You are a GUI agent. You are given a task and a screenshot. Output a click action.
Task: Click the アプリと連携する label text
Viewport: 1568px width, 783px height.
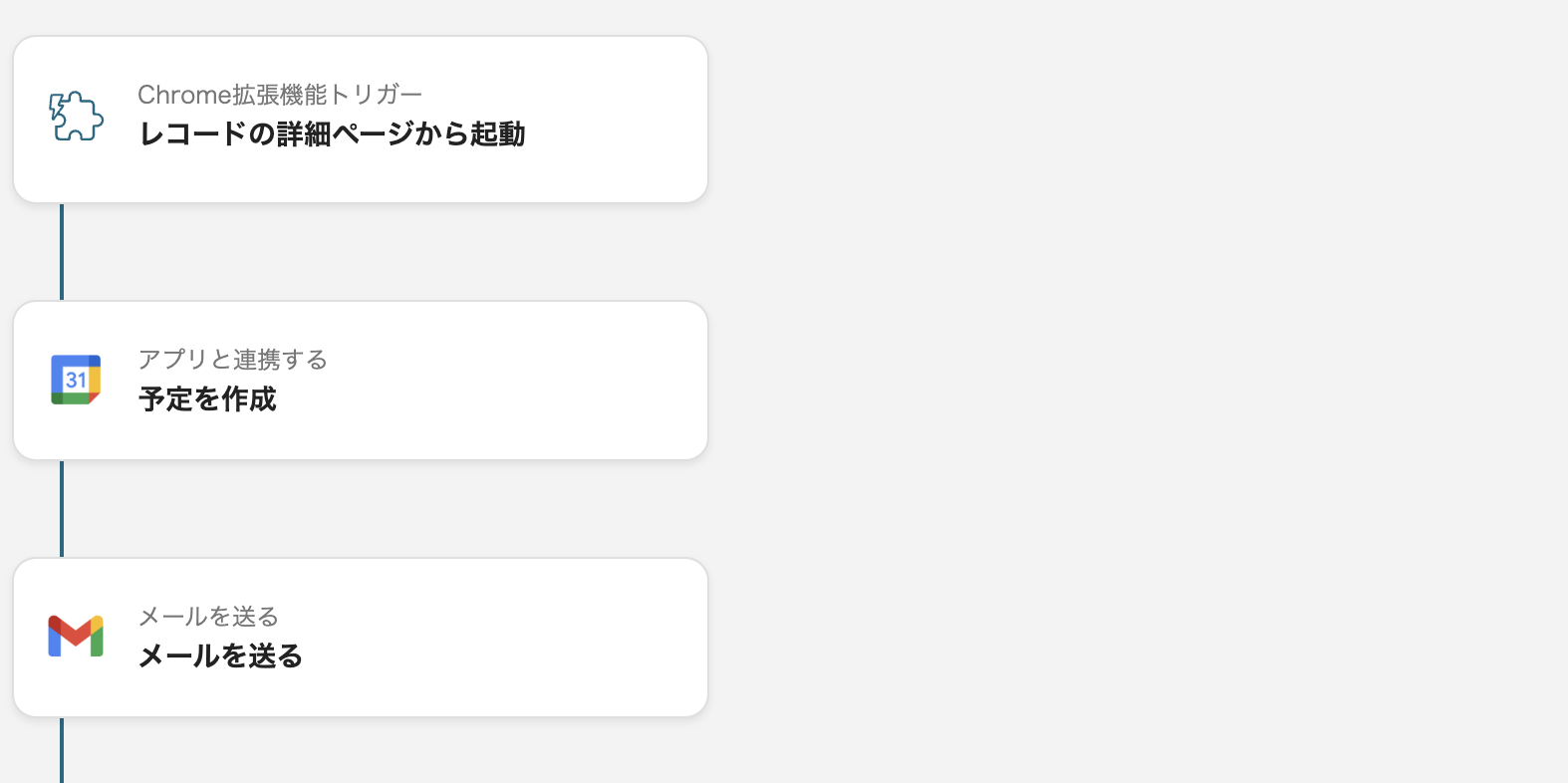tap(233, 360)
